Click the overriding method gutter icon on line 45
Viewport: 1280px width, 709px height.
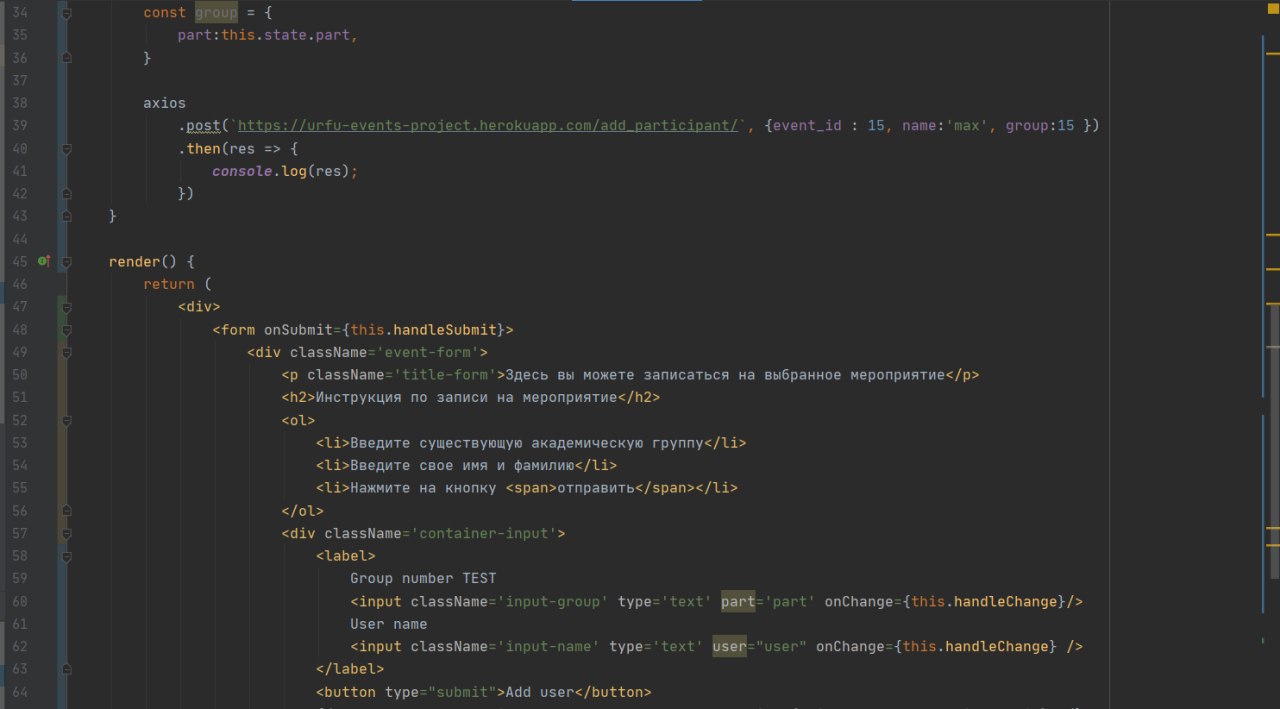click(43, 261)
